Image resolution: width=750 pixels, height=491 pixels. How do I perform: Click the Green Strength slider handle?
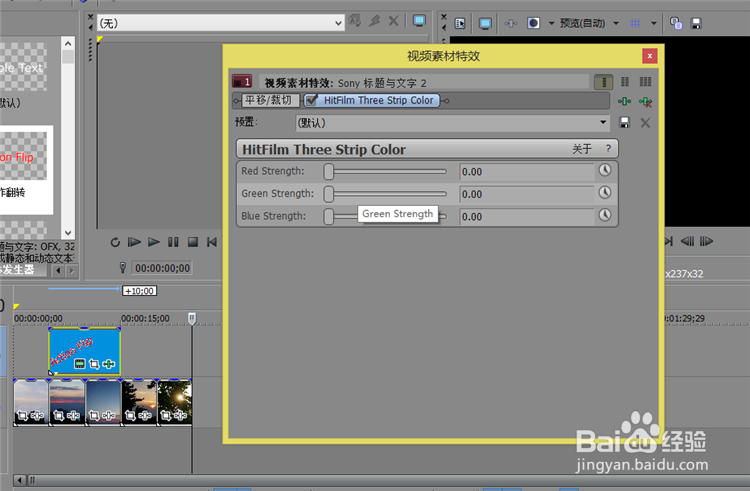[329, 194]
